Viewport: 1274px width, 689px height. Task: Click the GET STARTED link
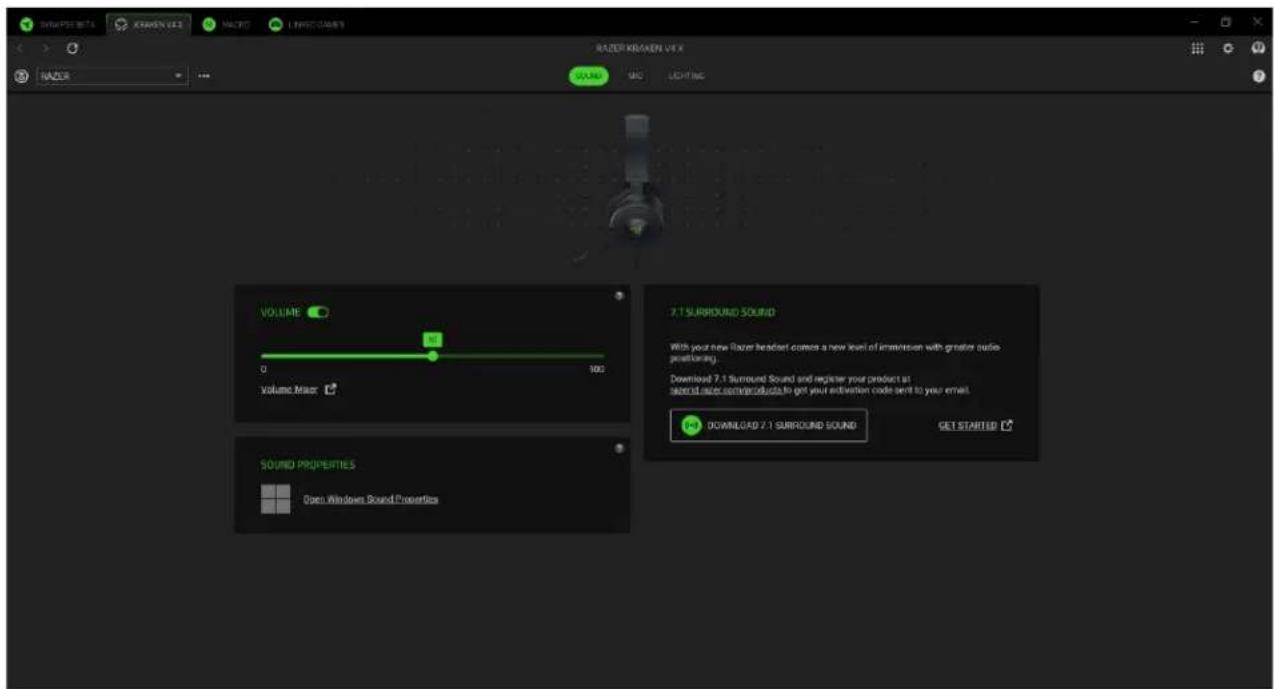[x=967, y=425]
